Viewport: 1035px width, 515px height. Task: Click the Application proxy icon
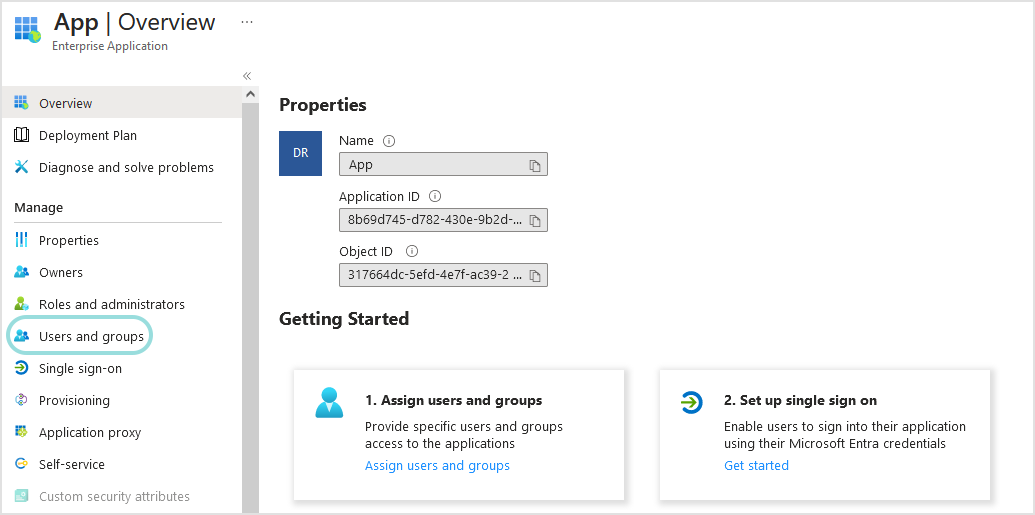pos(21,432)
